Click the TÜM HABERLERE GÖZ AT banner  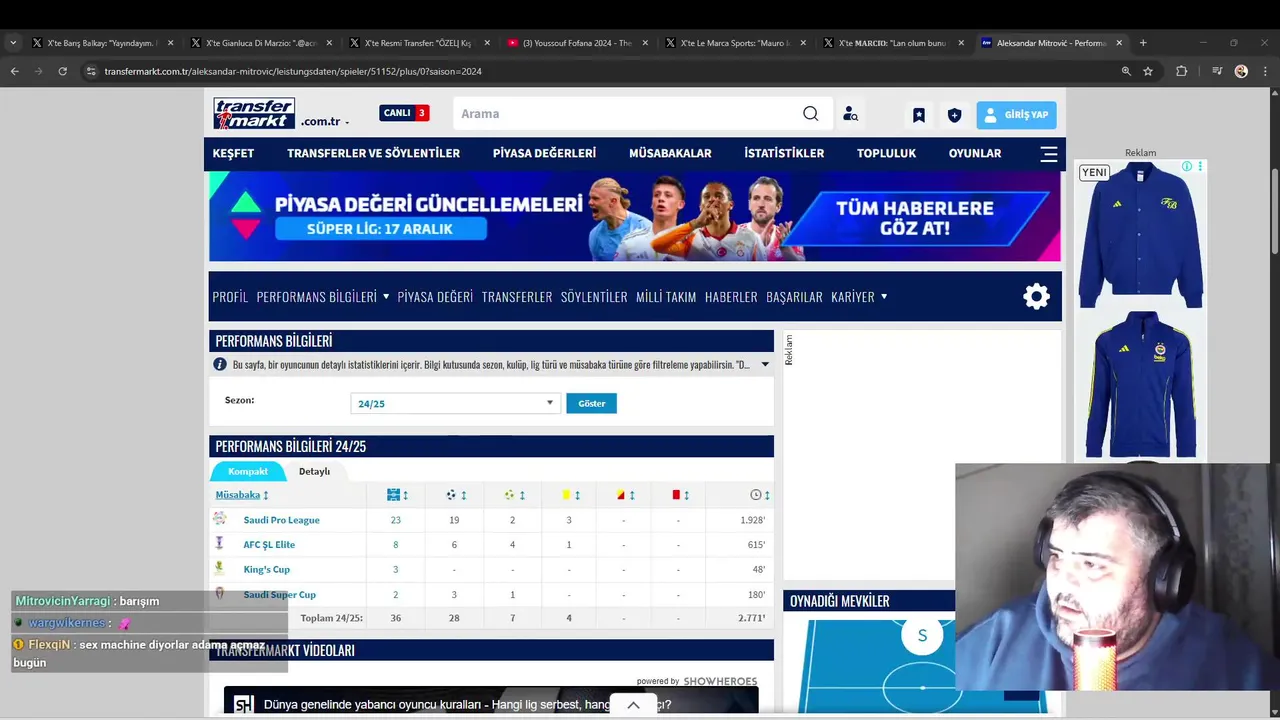pos(914,218)
